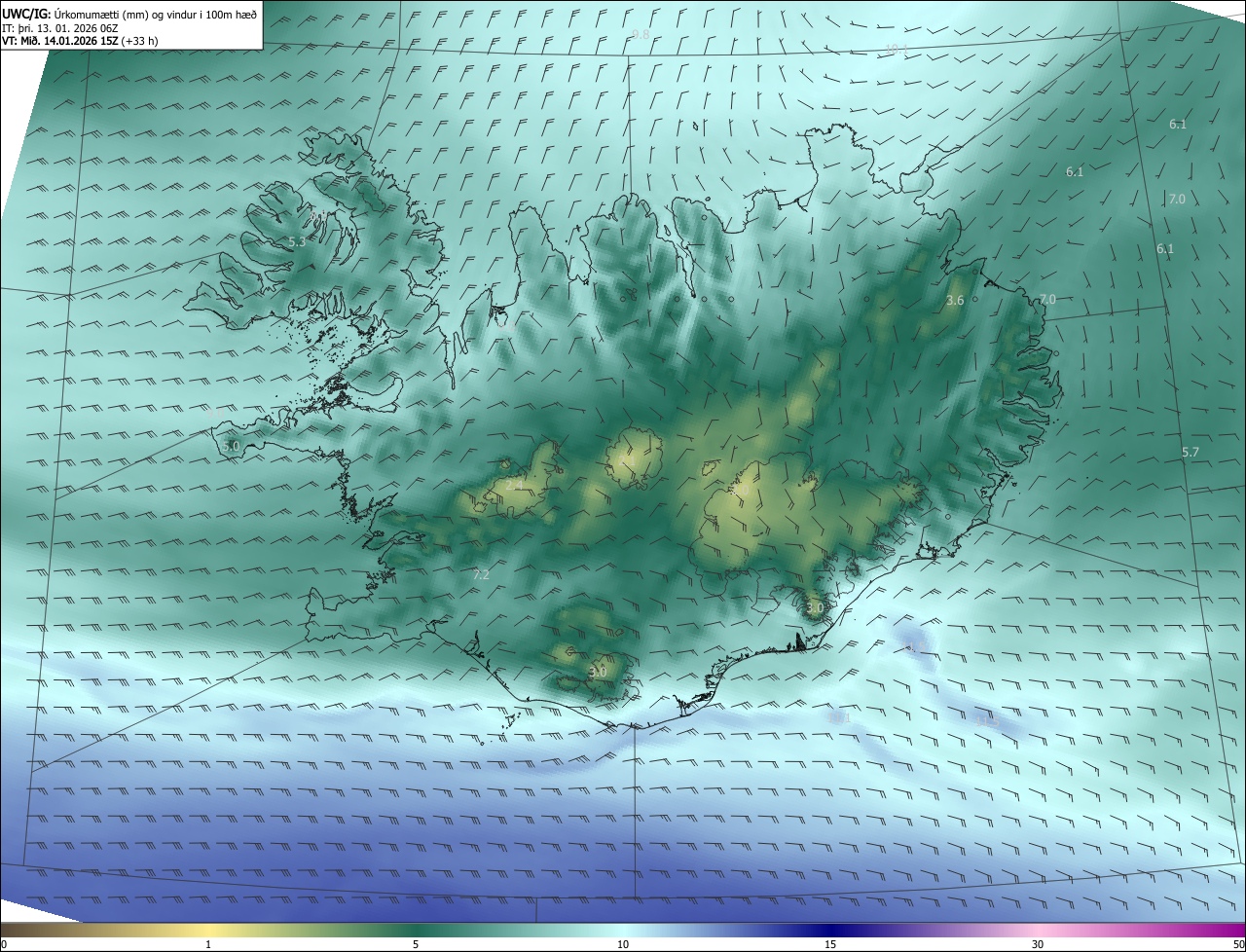Screen dimensions: 1246x952
Task: Click the 5.0 value label on Snæfellsnes
Action: click(x=231, y=446)
